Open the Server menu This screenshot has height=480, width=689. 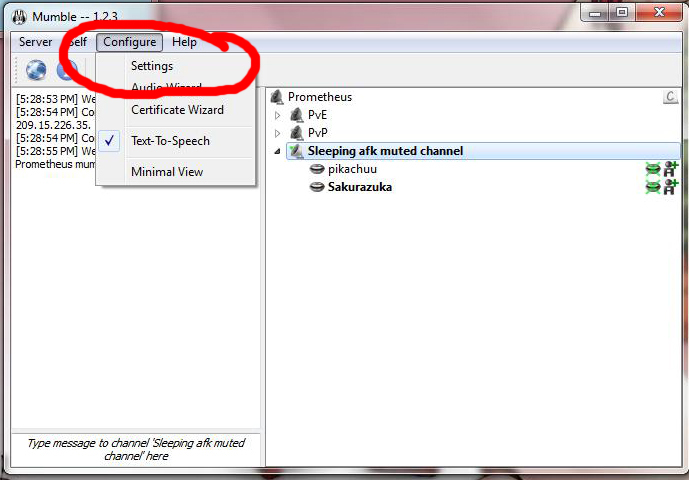(x=35, y=42)
